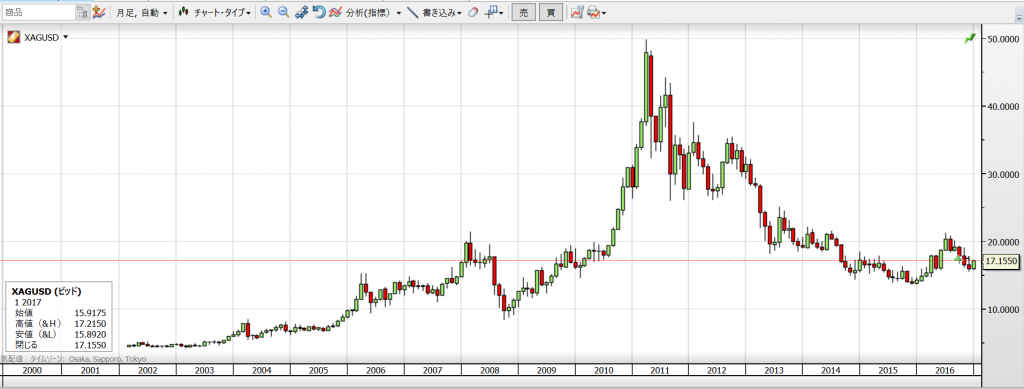1024x389 pixels.
Task: Click the 閉じる 17.1550 value in info box
Action: point(91,344)
